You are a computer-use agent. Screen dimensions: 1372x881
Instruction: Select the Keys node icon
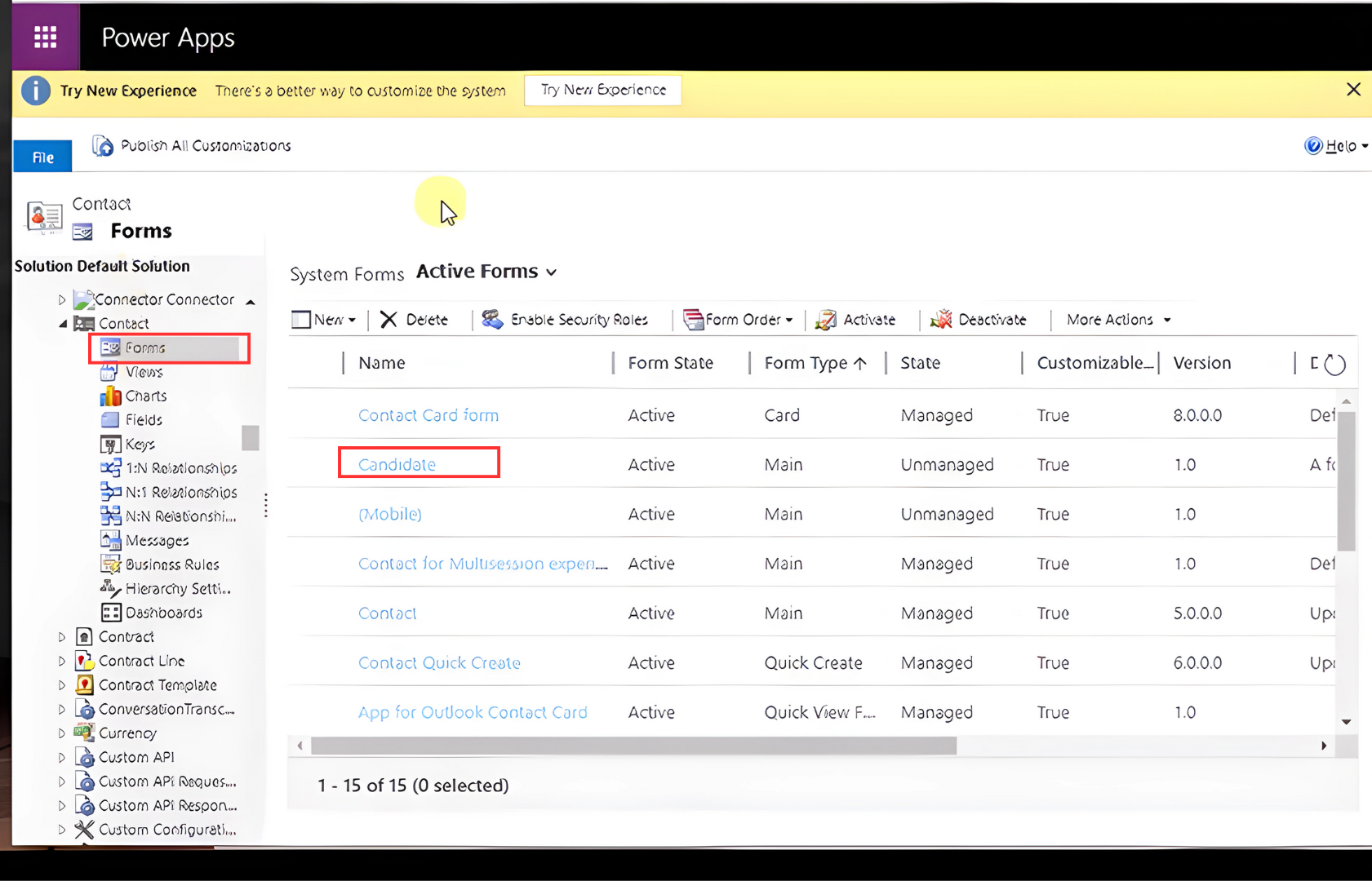click(x=110, y=444)
